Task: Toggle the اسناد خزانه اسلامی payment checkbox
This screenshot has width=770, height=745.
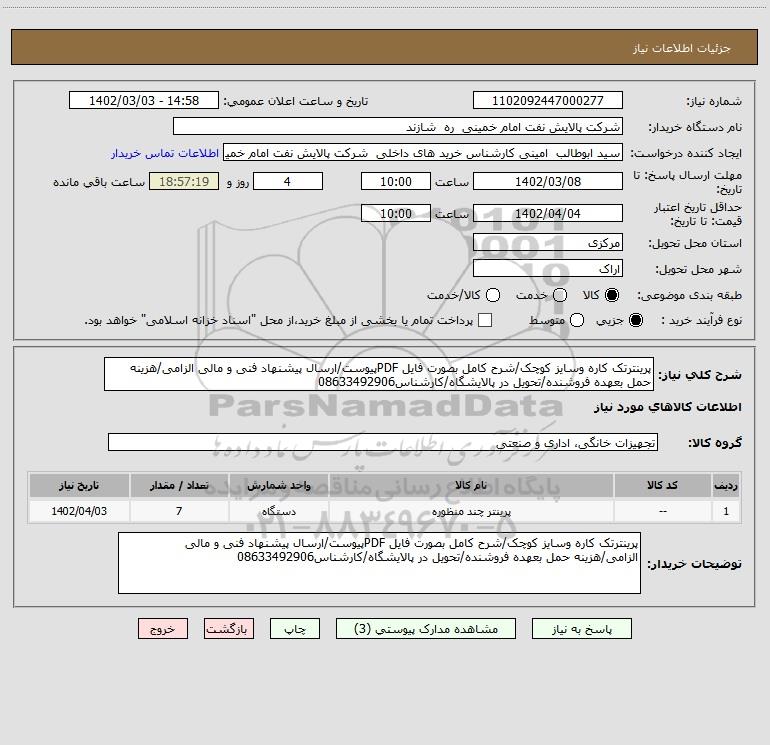Action: coord(485,320)
